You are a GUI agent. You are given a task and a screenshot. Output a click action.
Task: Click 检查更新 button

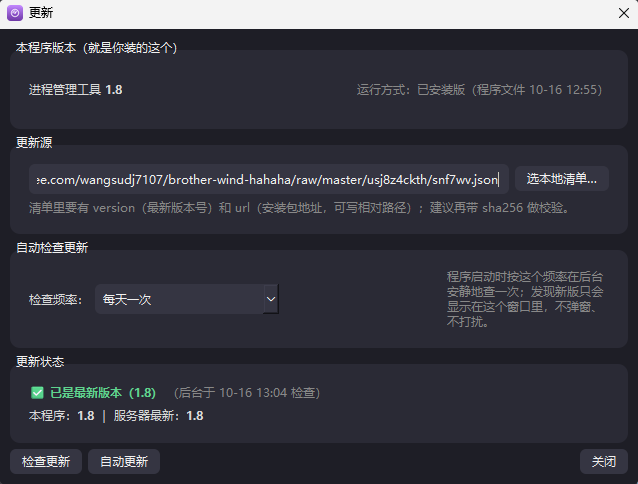tap(46, 462)
